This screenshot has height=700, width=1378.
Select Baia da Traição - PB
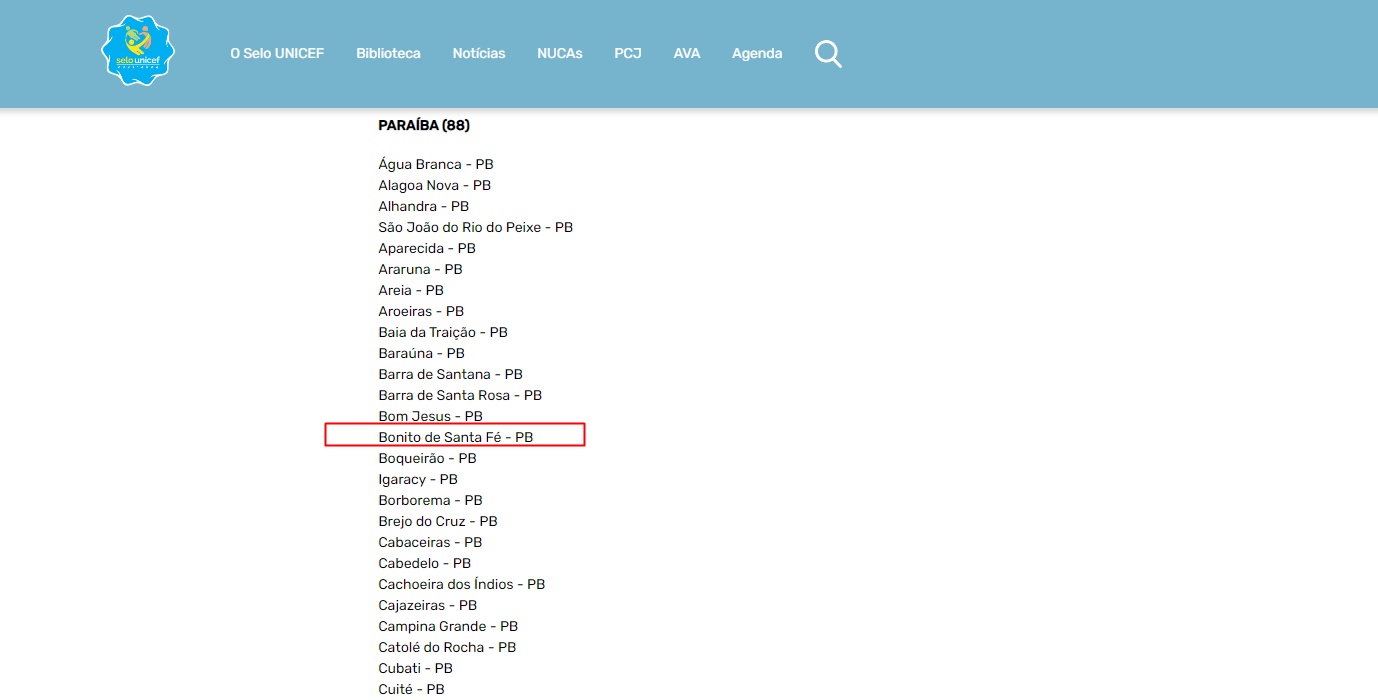443,333
